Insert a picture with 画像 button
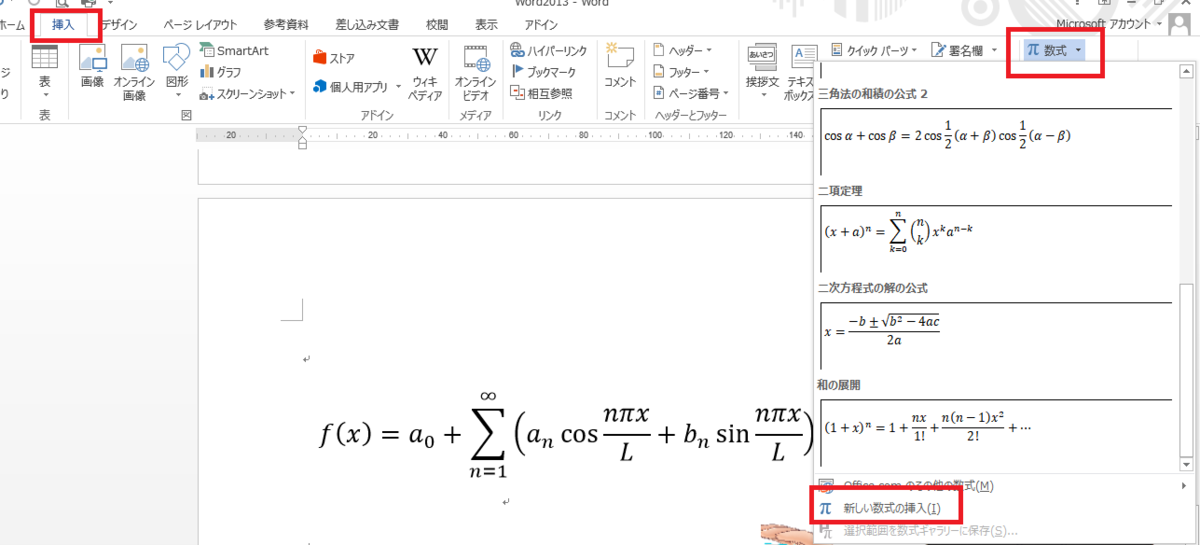 pyautogui.click(x=92, y=68)
